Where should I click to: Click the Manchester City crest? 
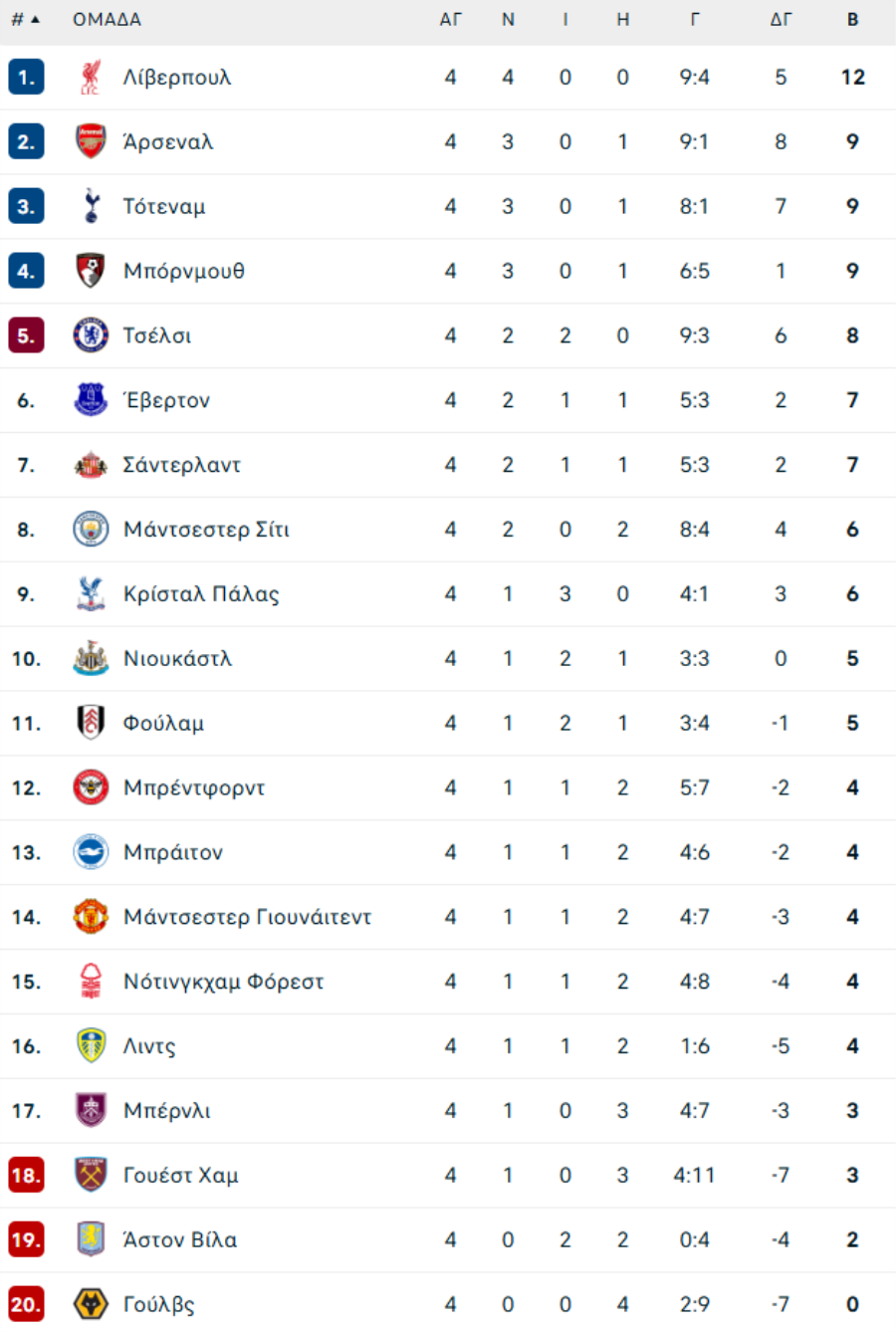click(91, 530)
